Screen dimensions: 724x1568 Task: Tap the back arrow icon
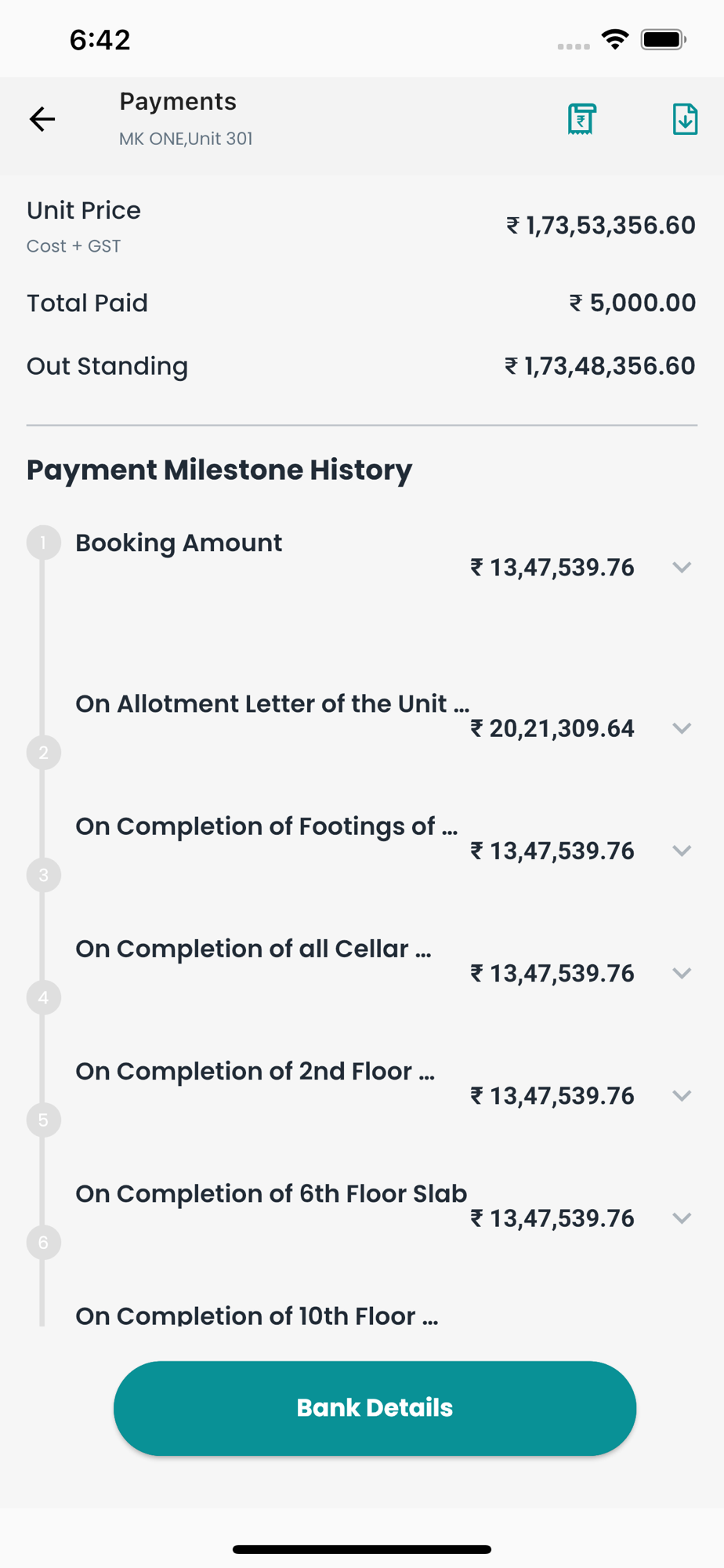pos(42,119)
